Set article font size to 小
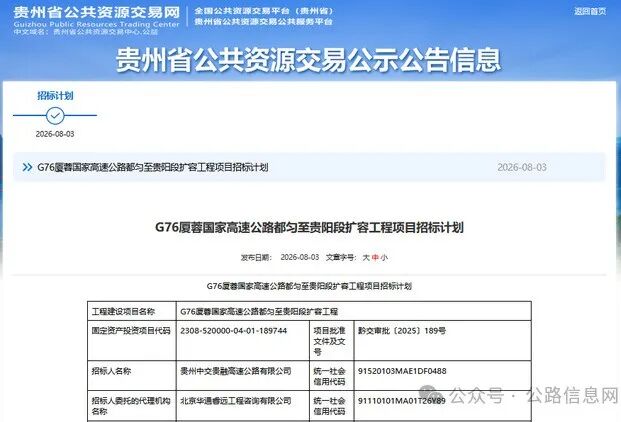The width and height of the screenshot is (621, 422). tap(384, 257)
